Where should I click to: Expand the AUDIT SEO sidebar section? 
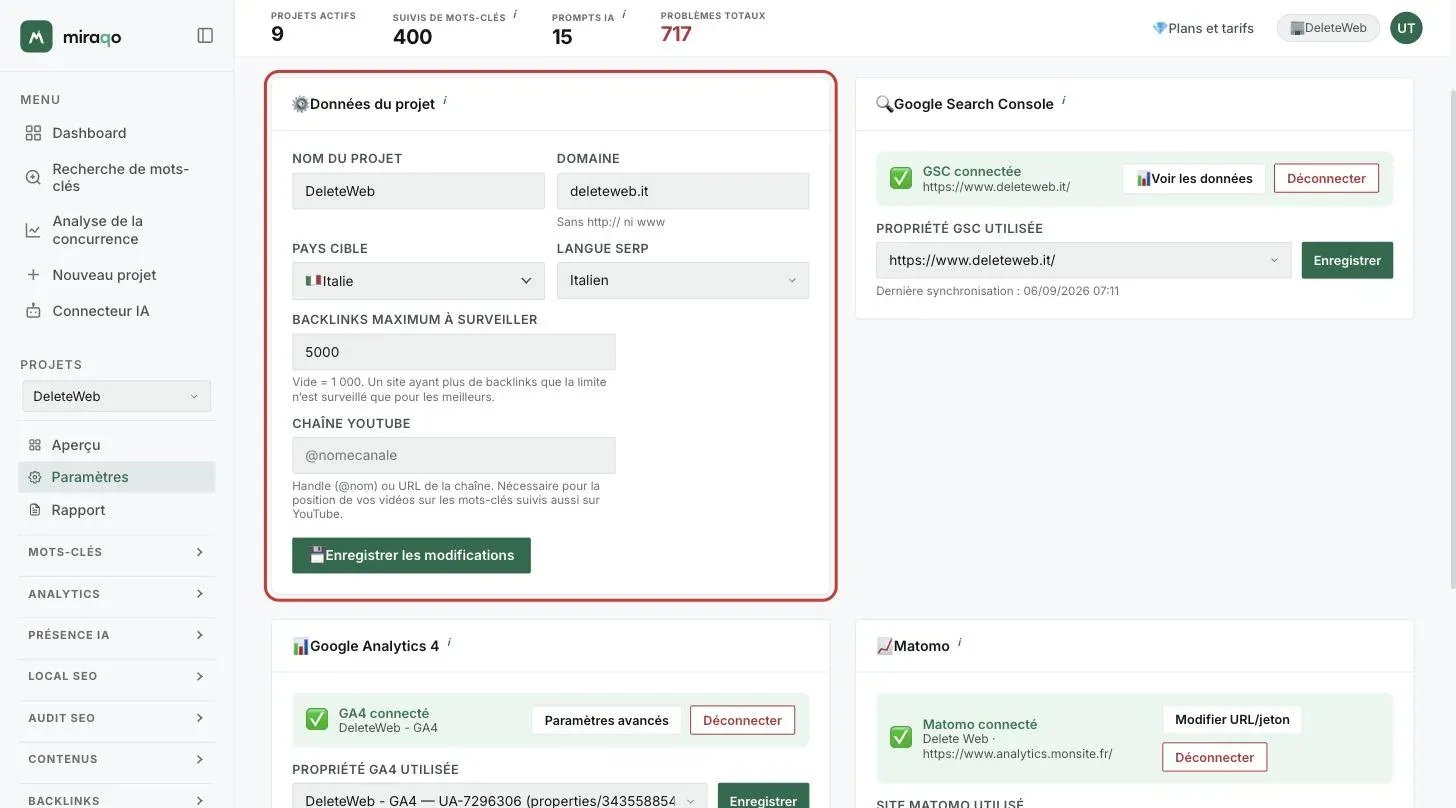(117, 718)
